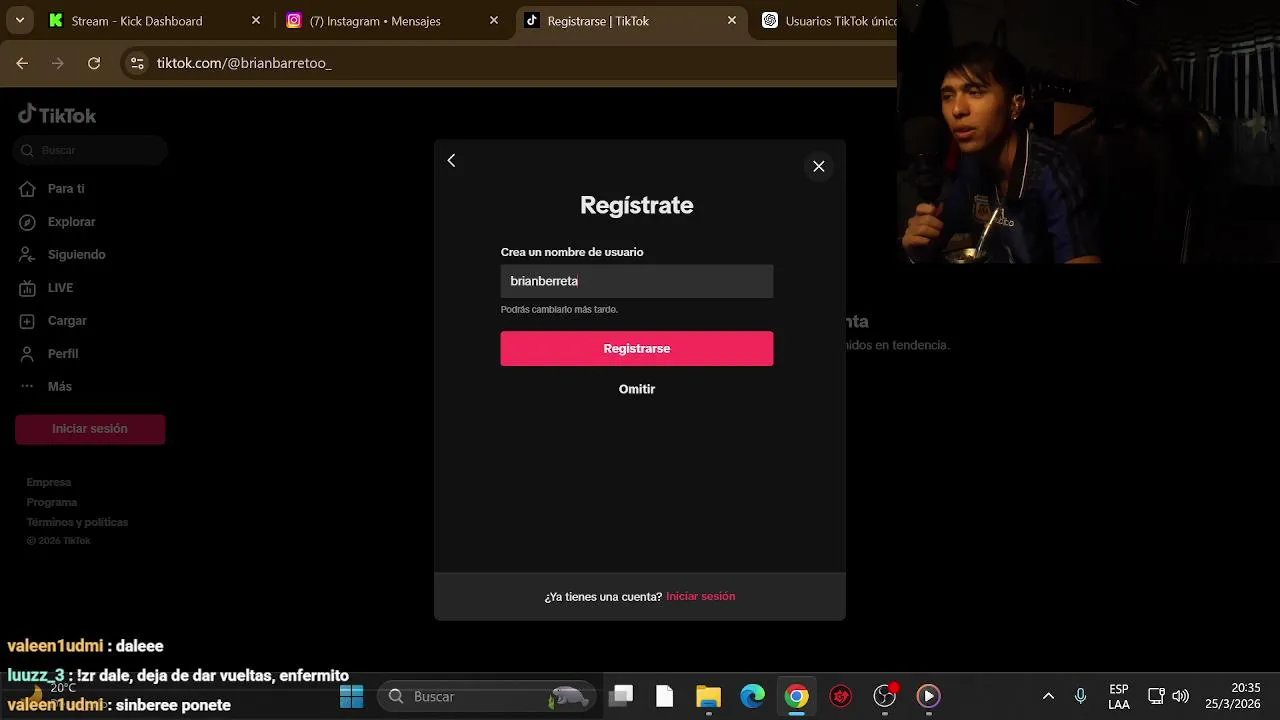Image resolution: width=1280 pixels, height=720 pixels.
Task: Click the Empresa footer link
Action: click(x=49, y=482)
